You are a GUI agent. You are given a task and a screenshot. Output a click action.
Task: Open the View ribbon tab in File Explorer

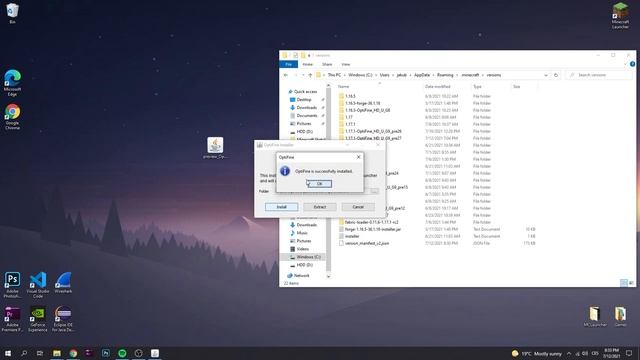click(346, 64)
